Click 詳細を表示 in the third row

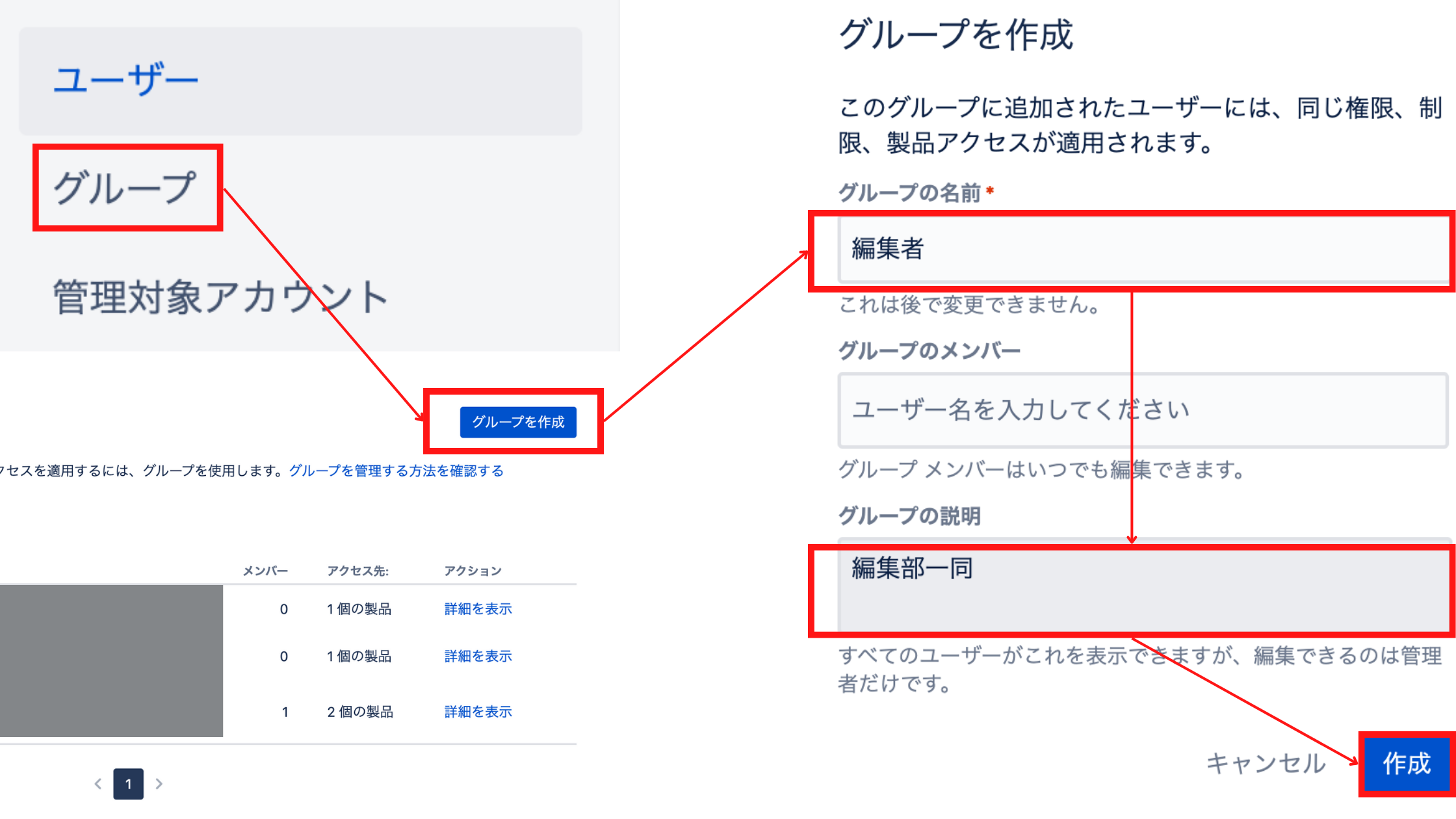click(478, 712)
